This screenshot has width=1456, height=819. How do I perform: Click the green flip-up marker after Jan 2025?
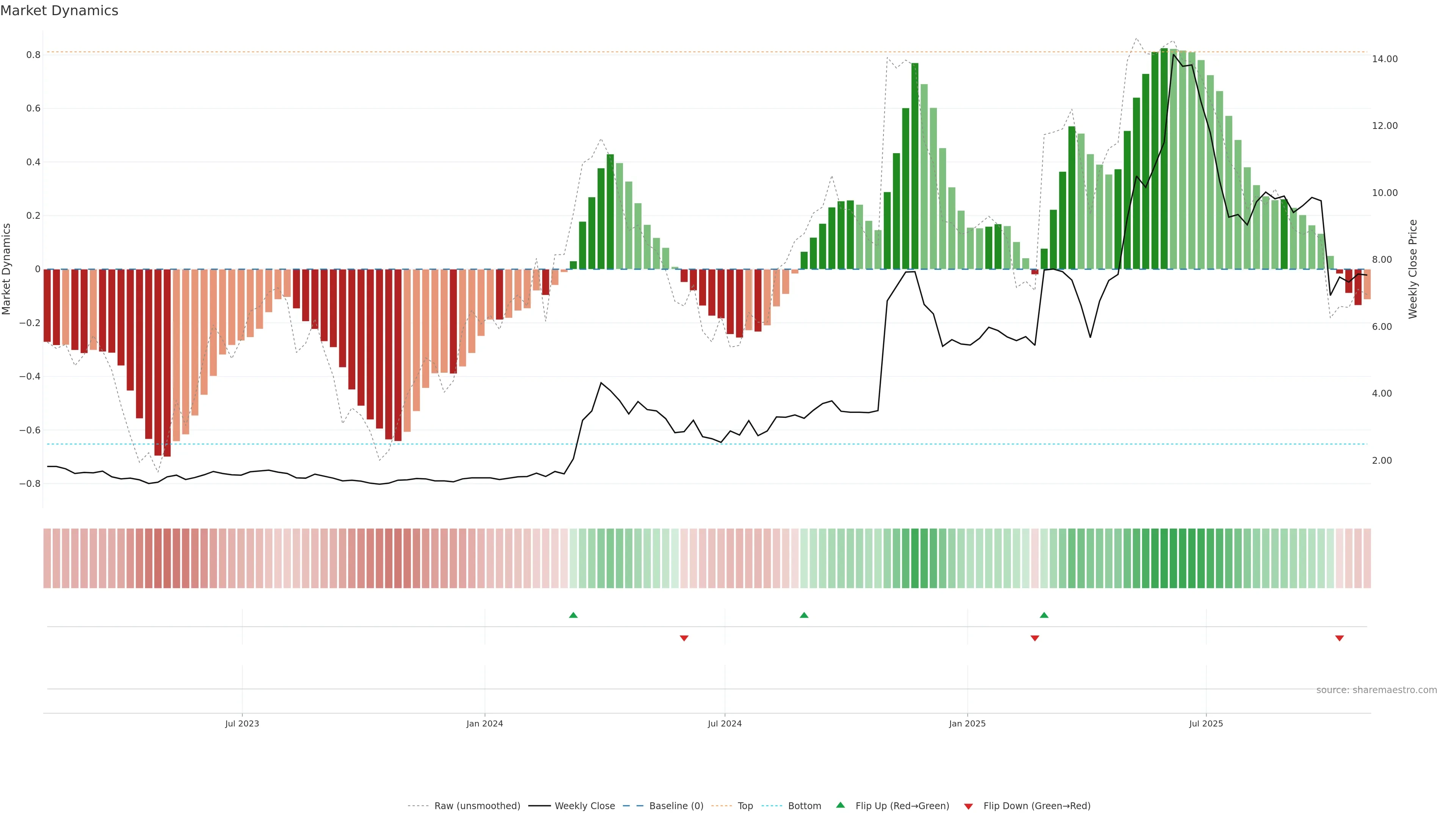[1044, 615]
